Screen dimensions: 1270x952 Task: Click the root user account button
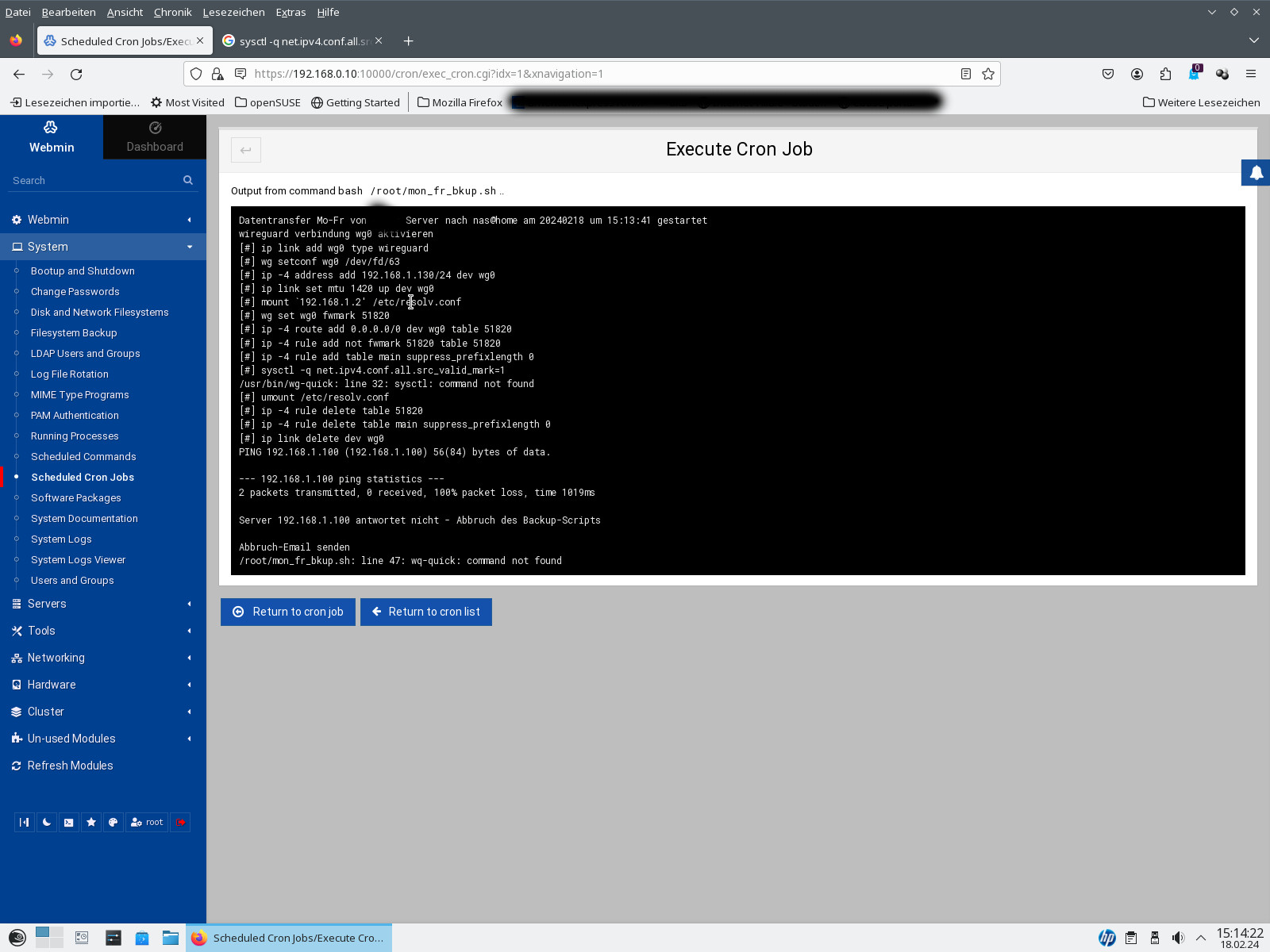click(147, 822)
